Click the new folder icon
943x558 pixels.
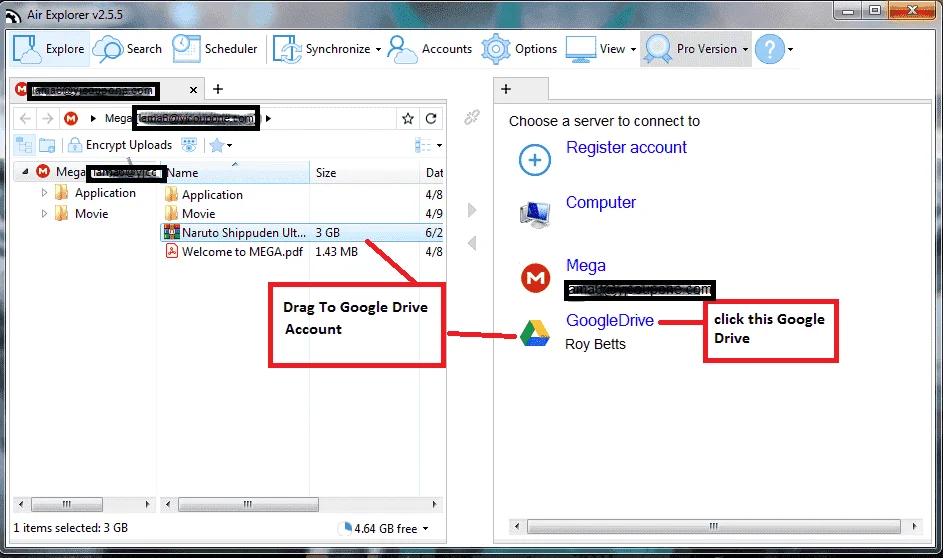[47, 145]
